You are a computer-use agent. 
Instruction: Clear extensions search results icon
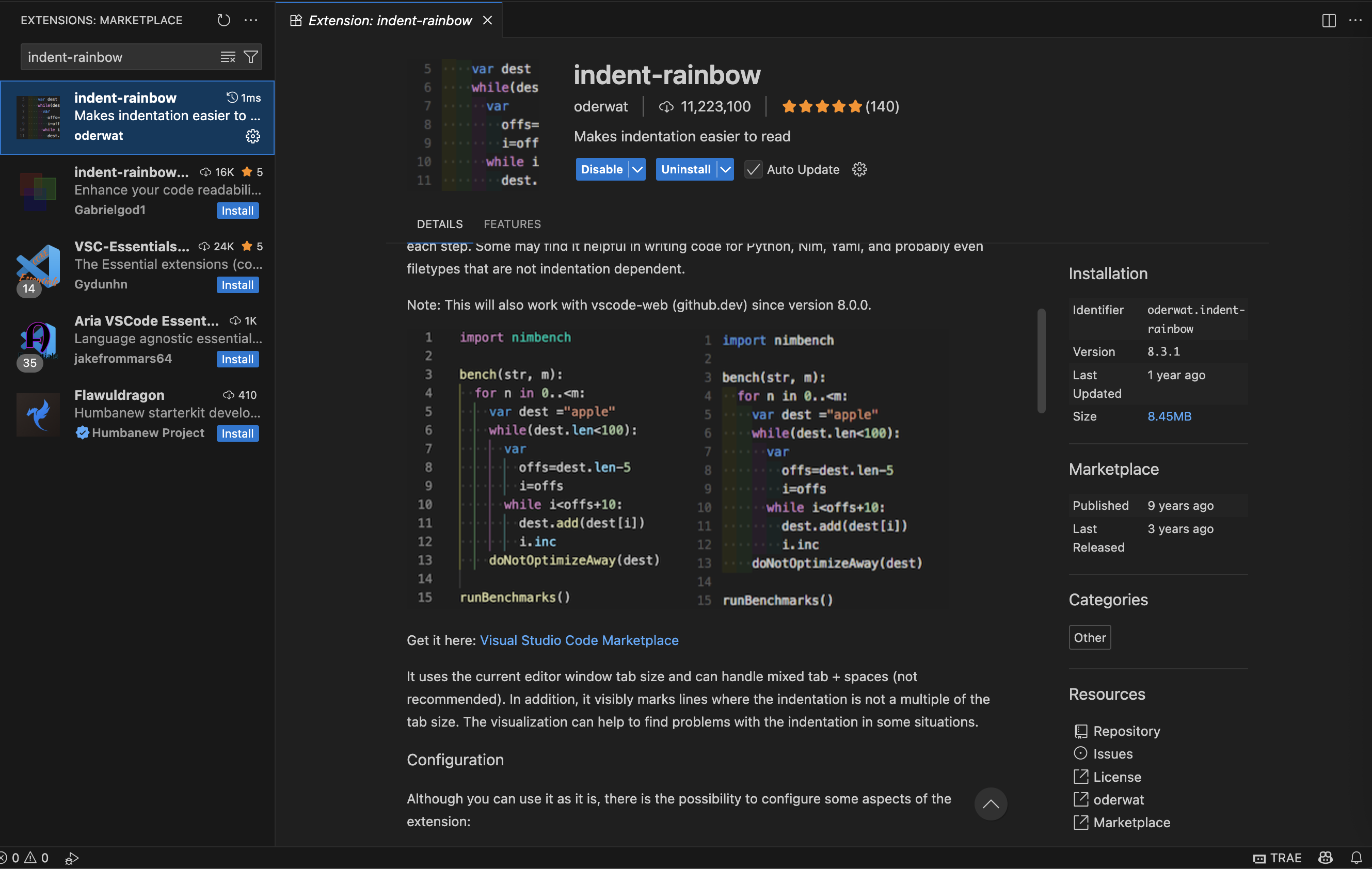[x=227, y=57]
